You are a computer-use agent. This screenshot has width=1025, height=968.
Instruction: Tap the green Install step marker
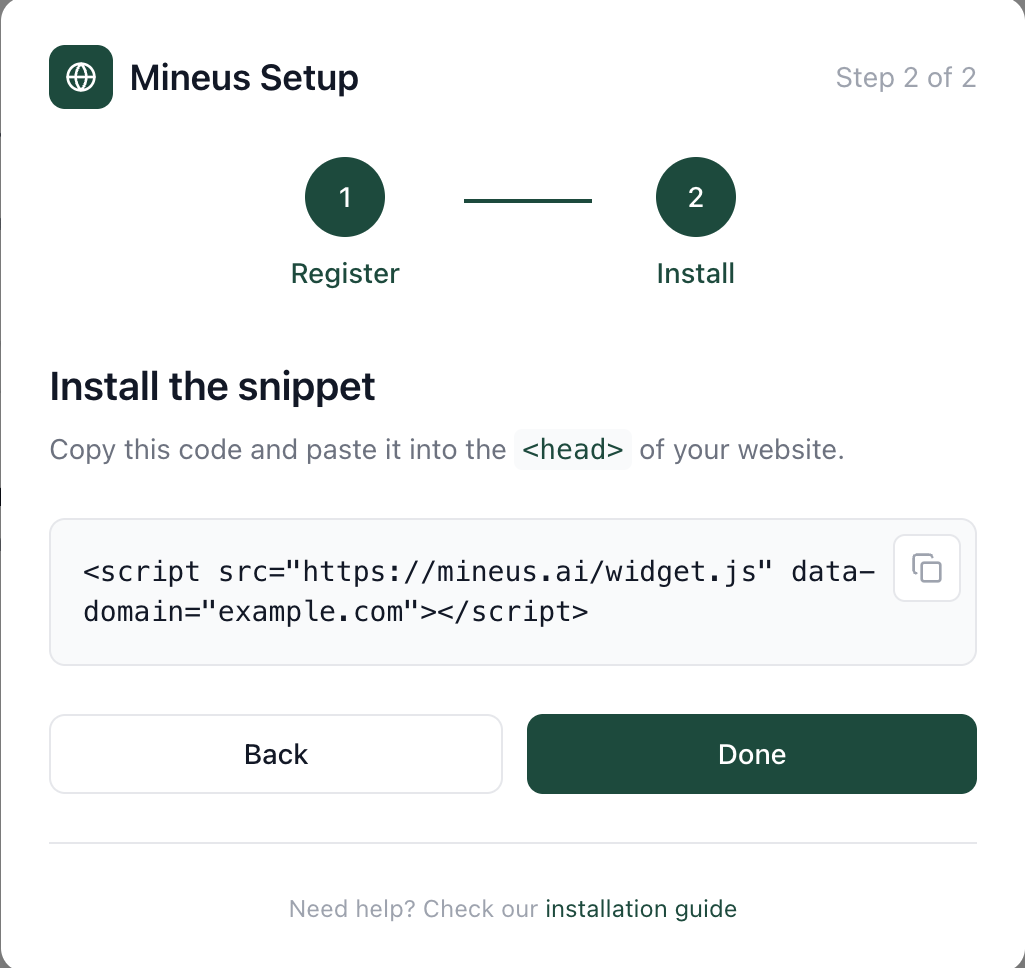pyautogui.click(x=695, y=197)
